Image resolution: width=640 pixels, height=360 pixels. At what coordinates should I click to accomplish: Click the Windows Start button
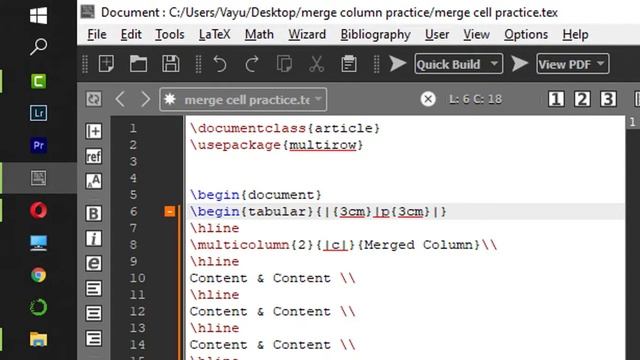click(38, 16)
